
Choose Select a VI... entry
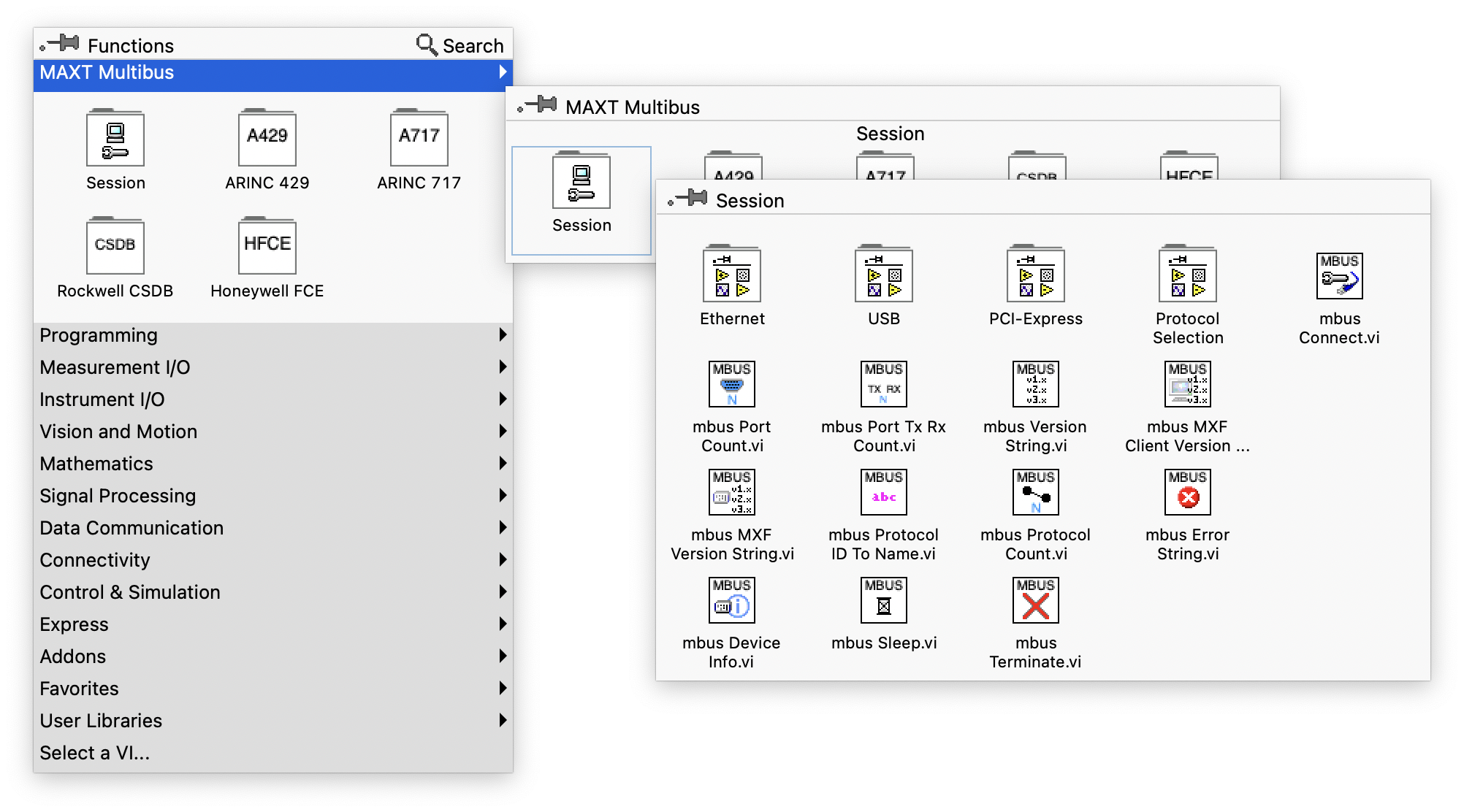point(273,753)
